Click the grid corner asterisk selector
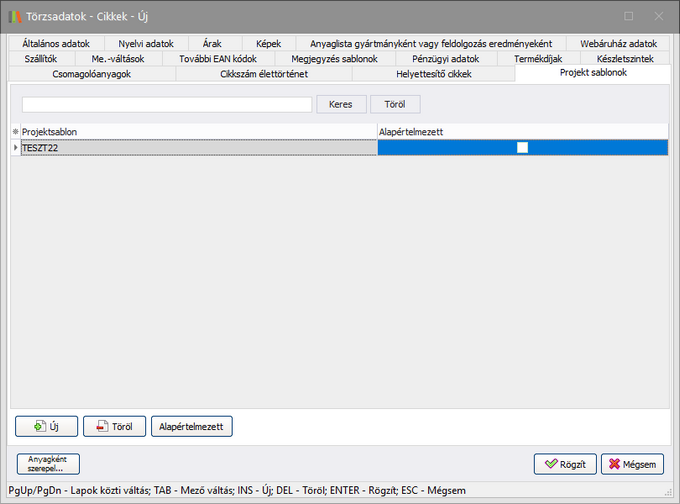The height and width of the screenshot is (504, 680). coord(15,132)
